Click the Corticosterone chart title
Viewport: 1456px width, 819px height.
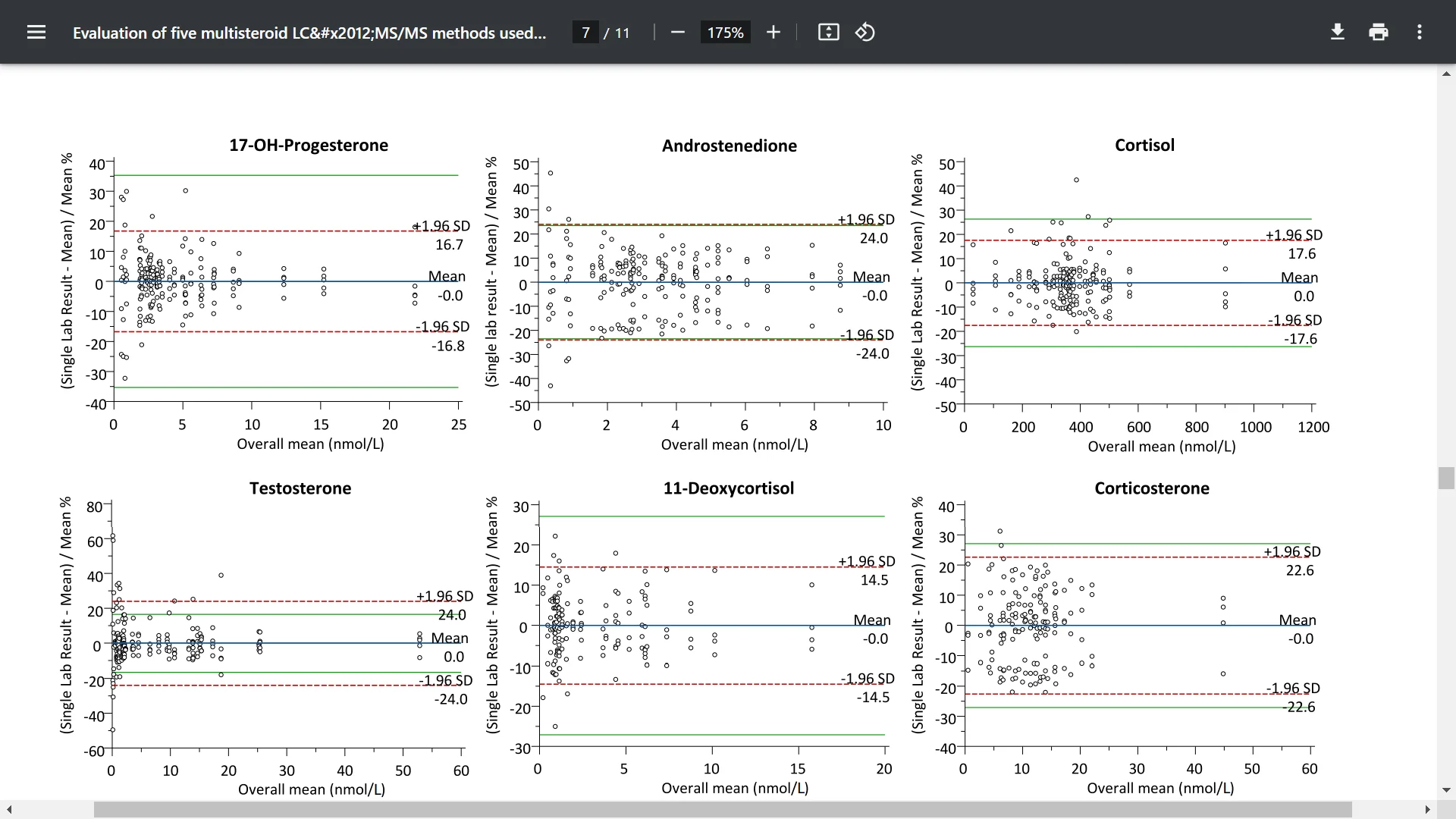pyautogui.click(x=1152, y=488)
